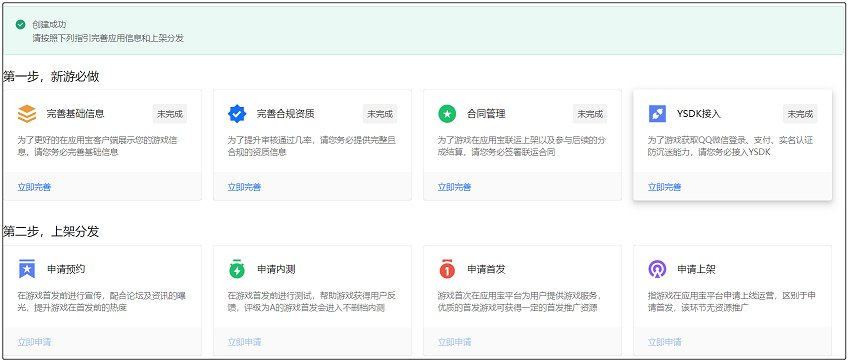Click the 未完成 status badge on 完善基础信息

tap(170, 114)
